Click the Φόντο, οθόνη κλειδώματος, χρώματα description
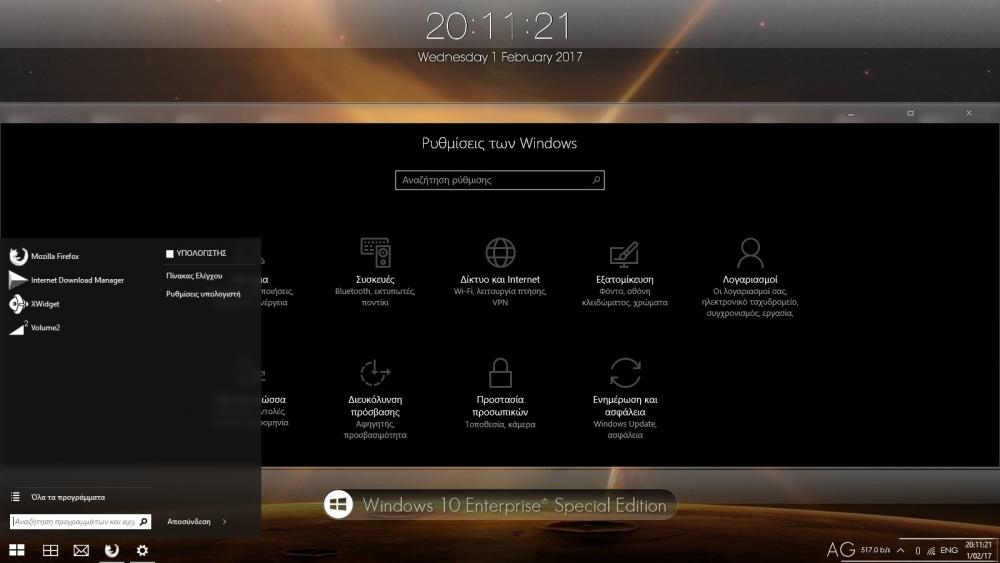The width and height of the screenshot is (1000, 563). pos(624,296)
